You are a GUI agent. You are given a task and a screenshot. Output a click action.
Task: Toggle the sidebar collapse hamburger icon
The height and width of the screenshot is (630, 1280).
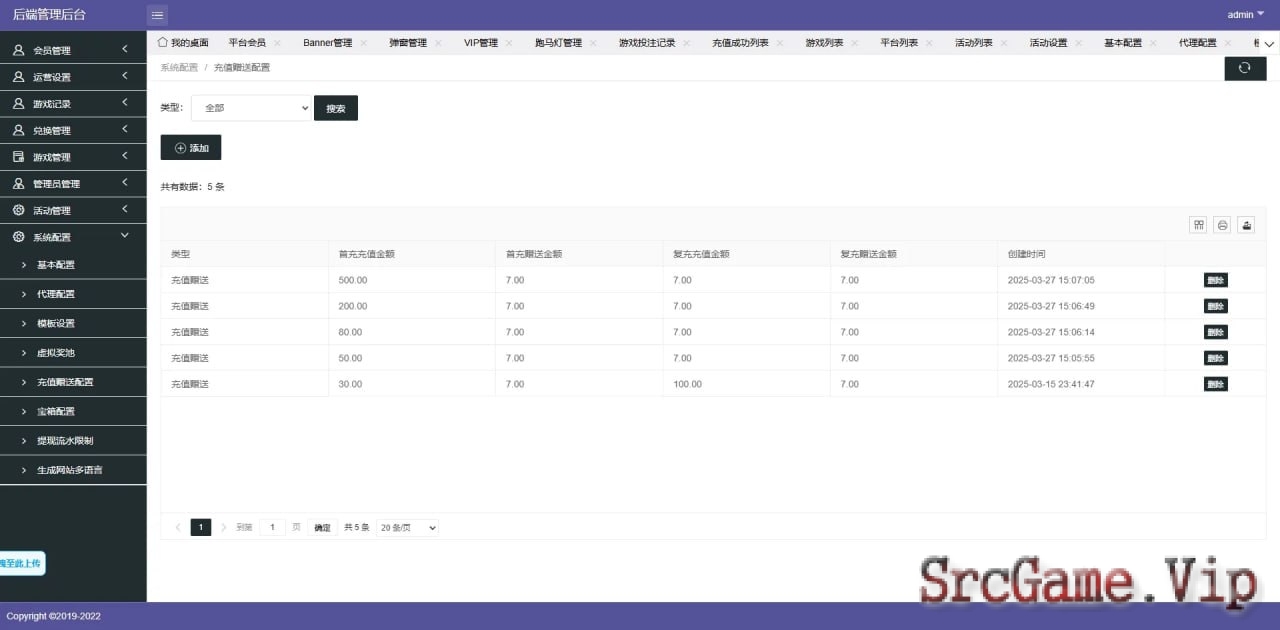(157, 15)
